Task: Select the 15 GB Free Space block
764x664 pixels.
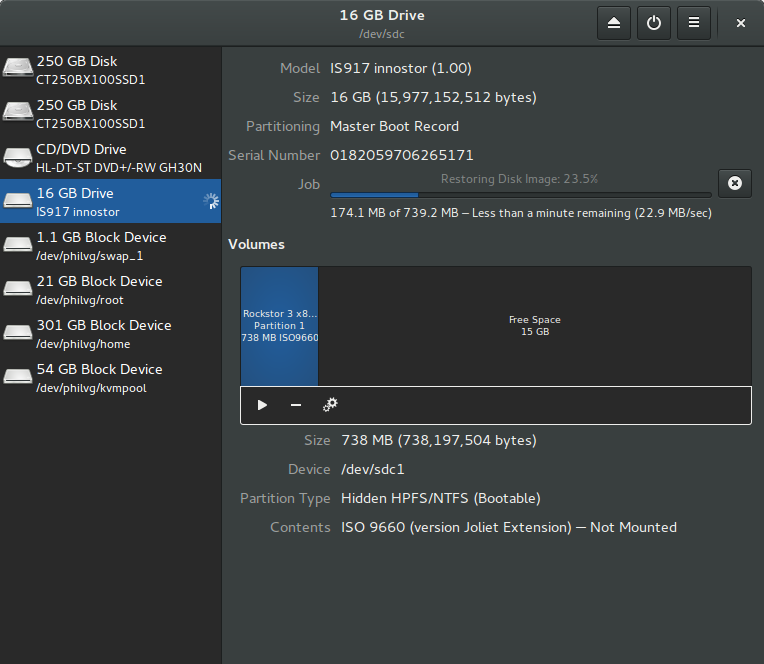Action: (534, 326)
